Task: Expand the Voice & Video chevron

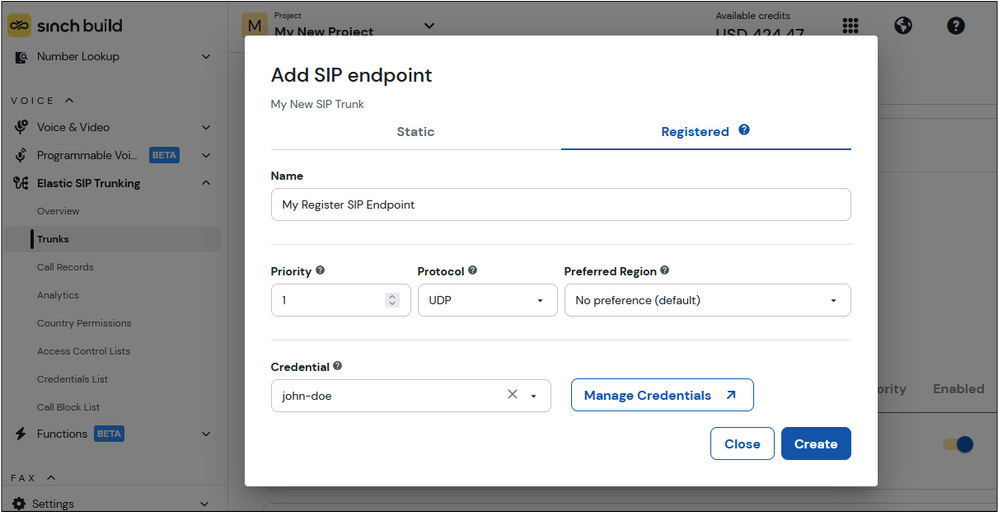Action: point(206,127)
